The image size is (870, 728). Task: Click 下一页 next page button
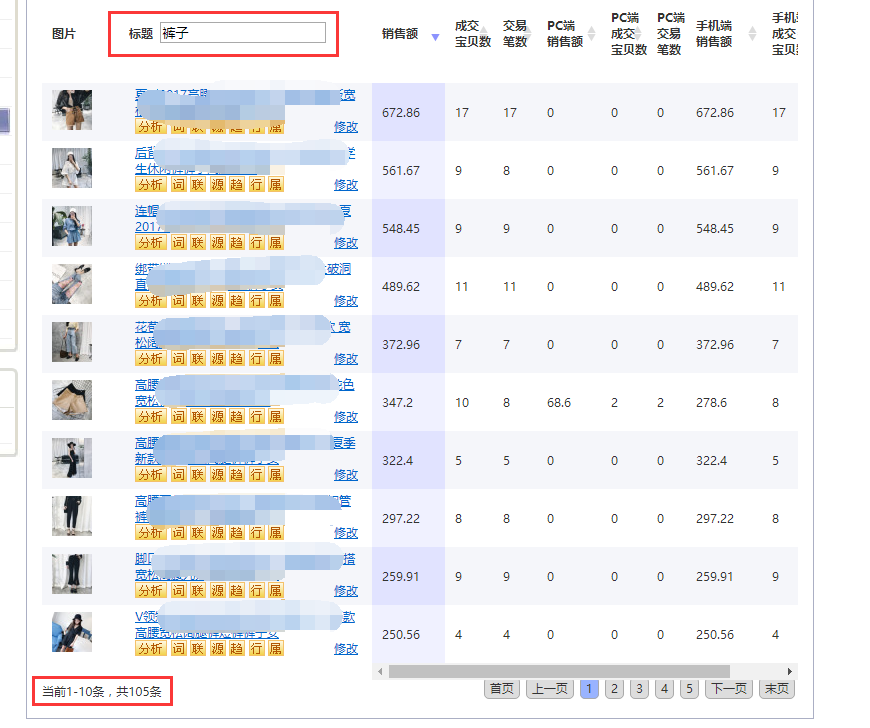tap(729, 689)
